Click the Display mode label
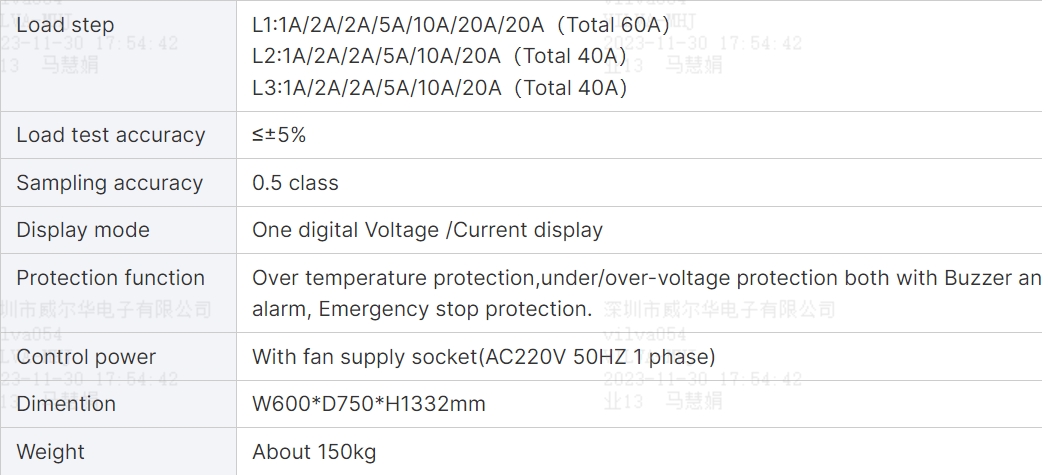 [83, 230]
